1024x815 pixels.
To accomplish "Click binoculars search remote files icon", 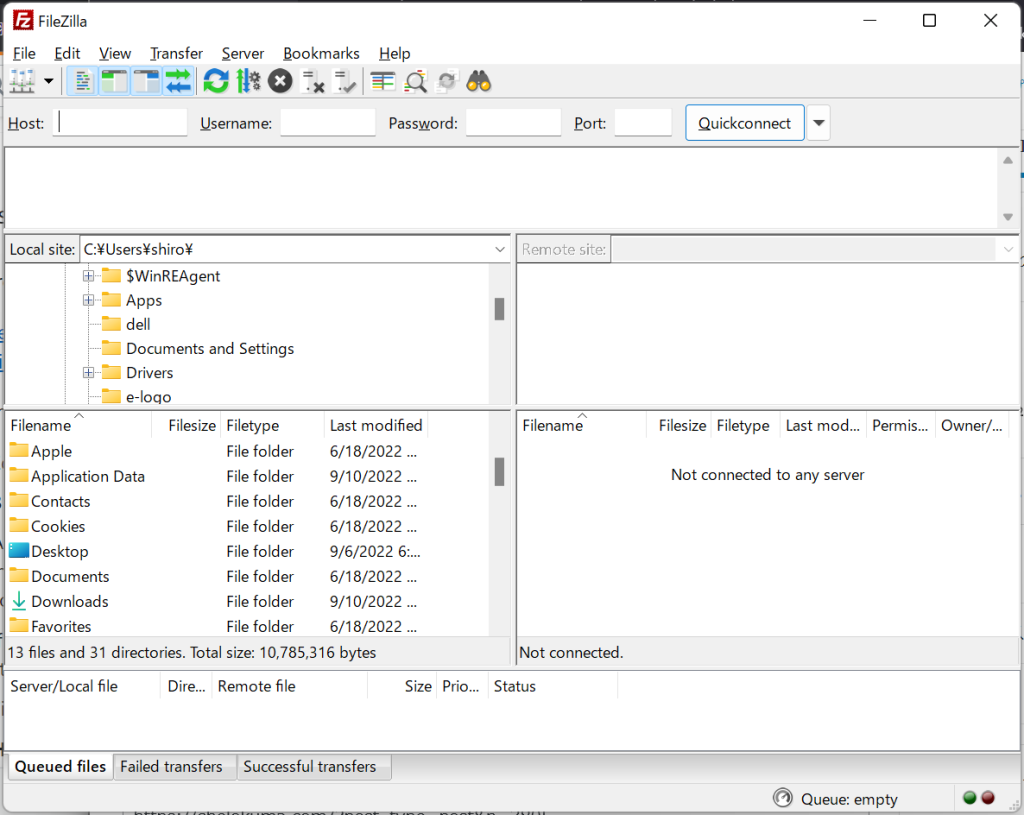I will (x=479, y=82).
